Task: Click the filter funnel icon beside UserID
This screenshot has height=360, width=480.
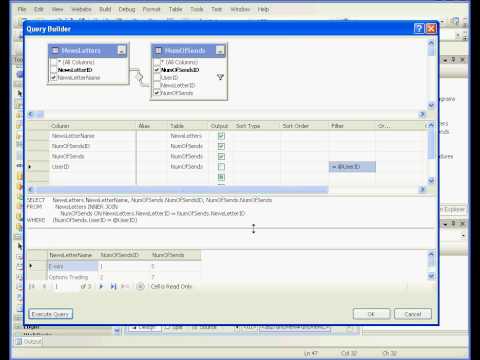Action: (x=220, y=77)
